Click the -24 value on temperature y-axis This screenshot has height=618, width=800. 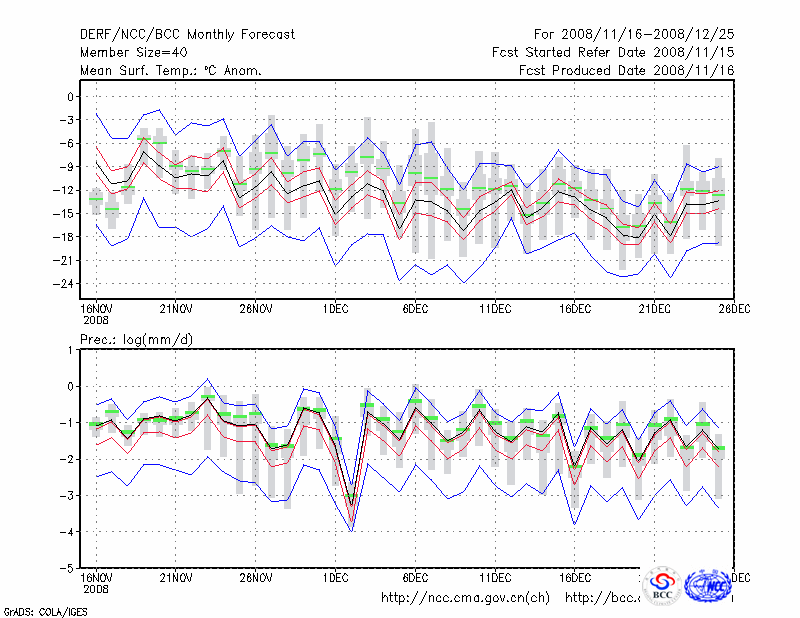65,283
